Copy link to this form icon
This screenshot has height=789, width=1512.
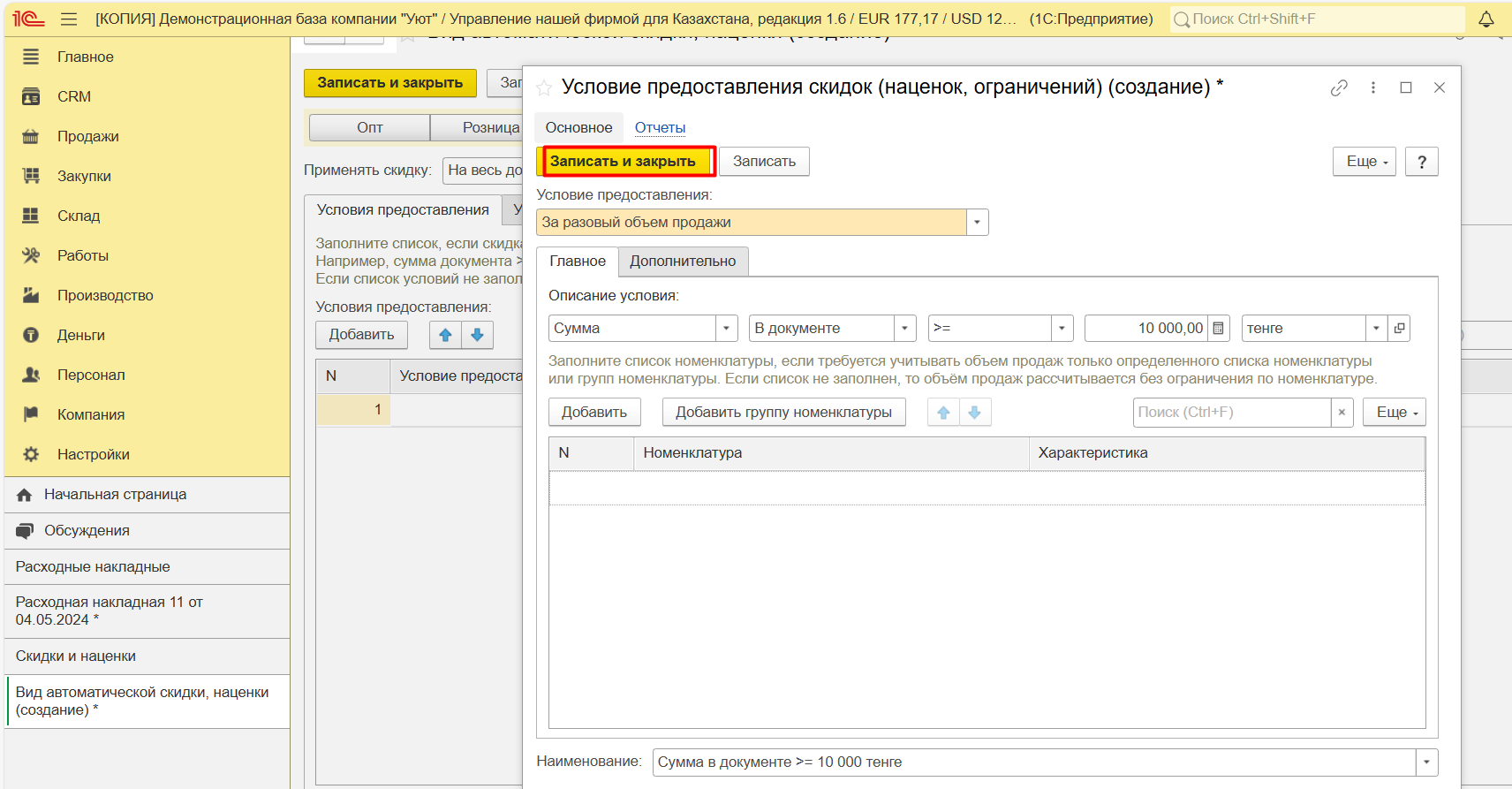[1339, 87]
